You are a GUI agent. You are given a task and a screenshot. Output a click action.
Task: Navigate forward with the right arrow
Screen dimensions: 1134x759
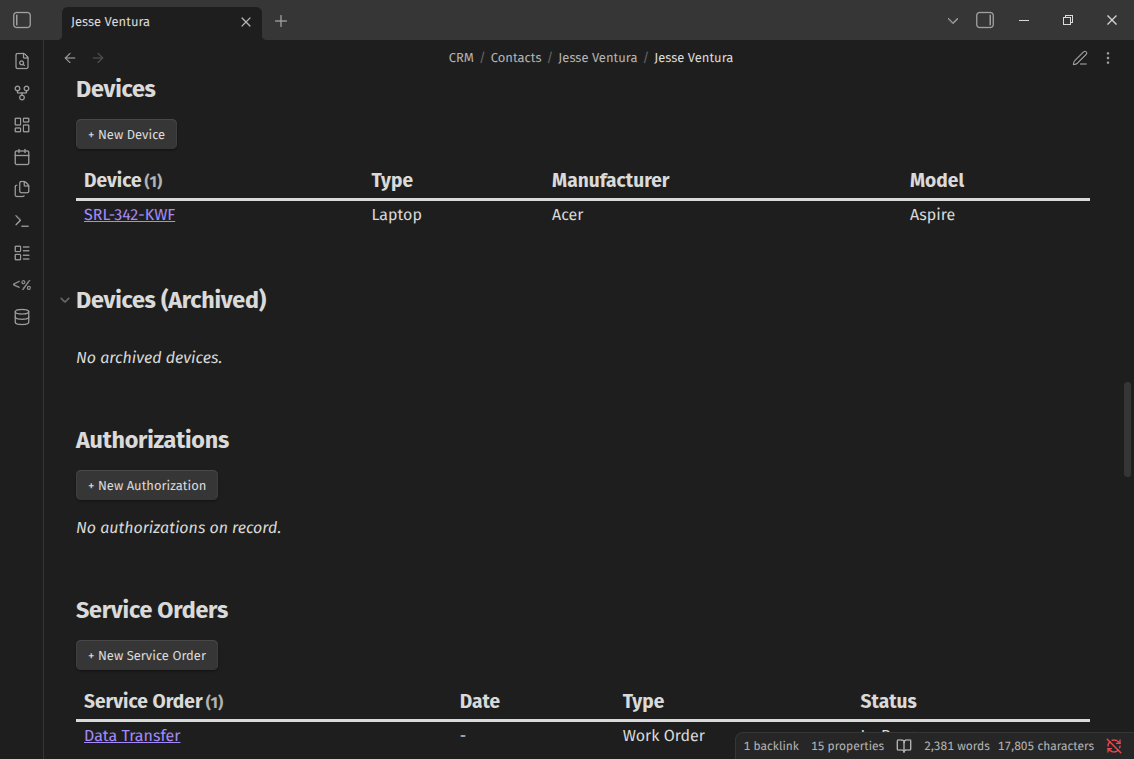point(98,58)
